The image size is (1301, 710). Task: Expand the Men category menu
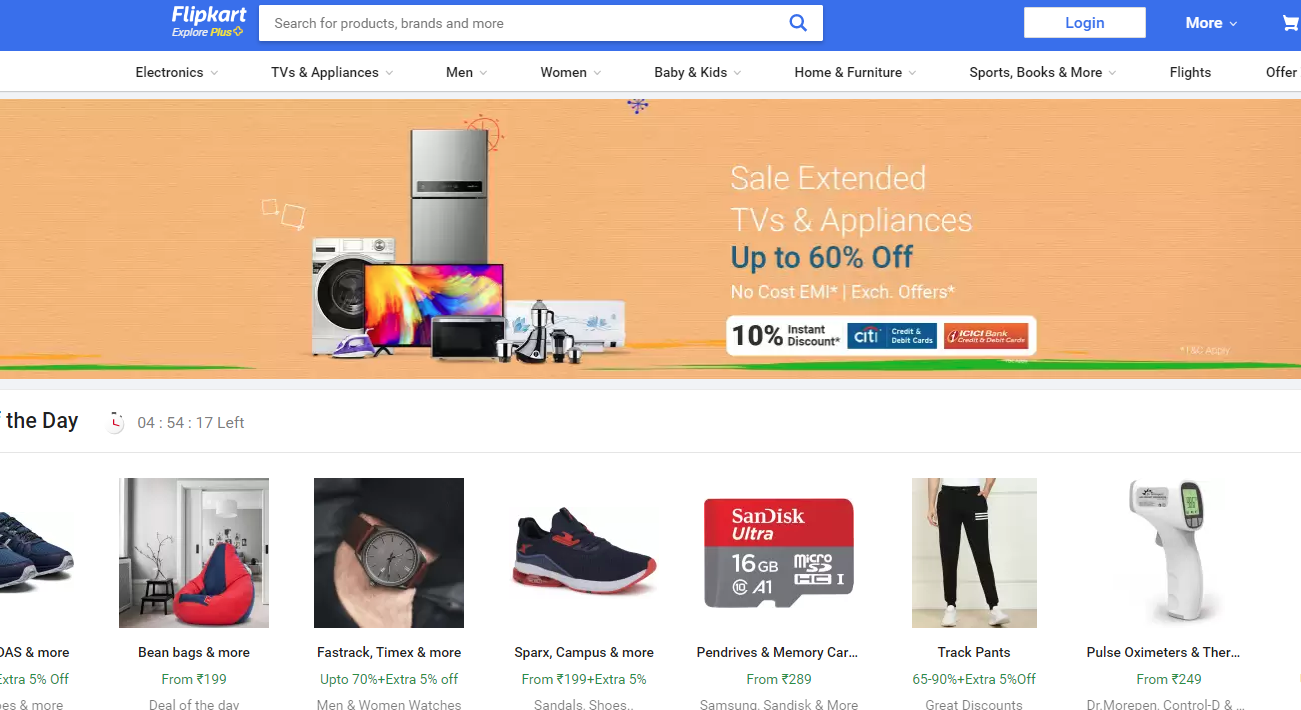(467, 72)
